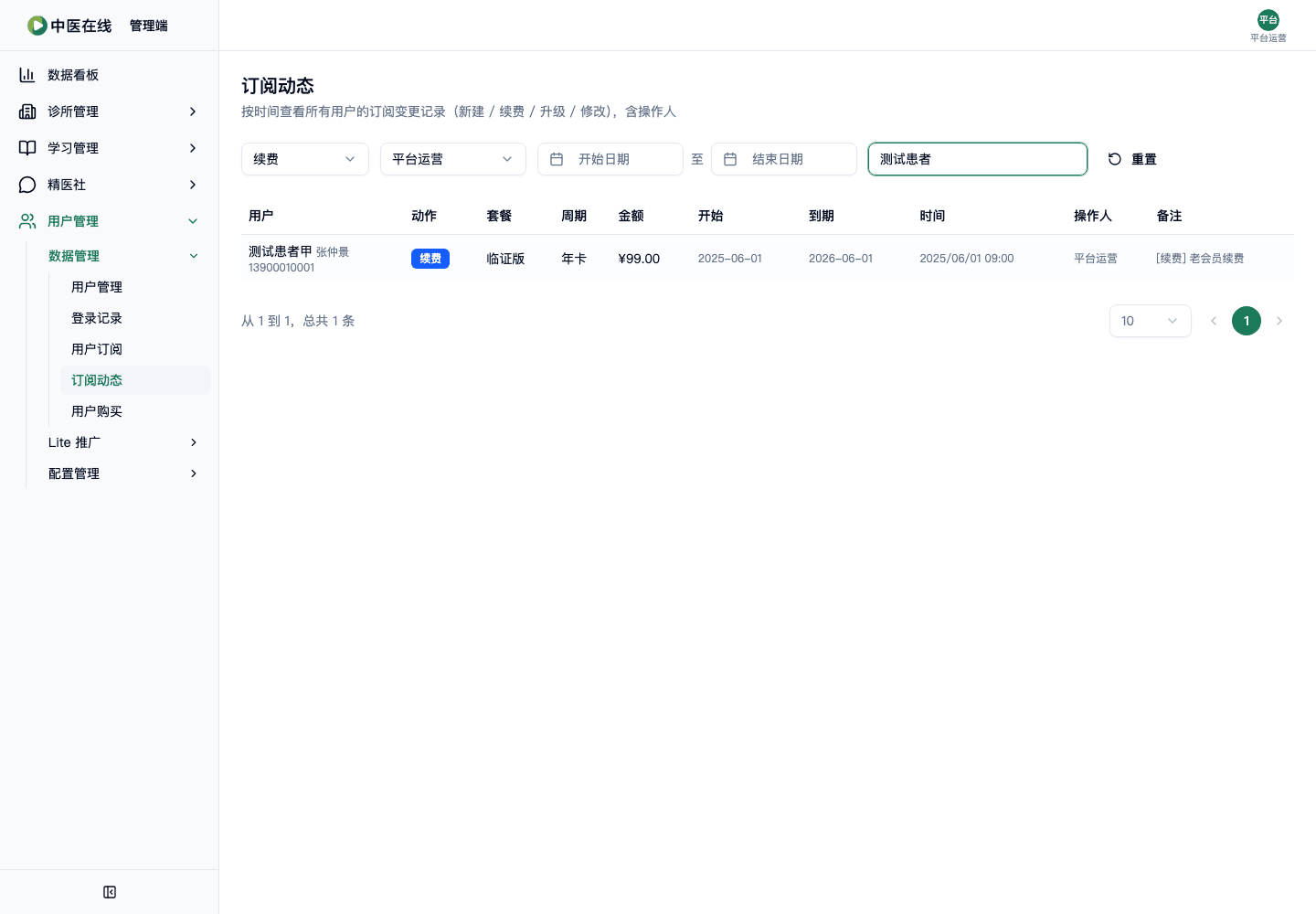The width and height of the screenshot is (1316, 914).
Task: Click the 用户管理 people icon
Action: tap(27, 221)
